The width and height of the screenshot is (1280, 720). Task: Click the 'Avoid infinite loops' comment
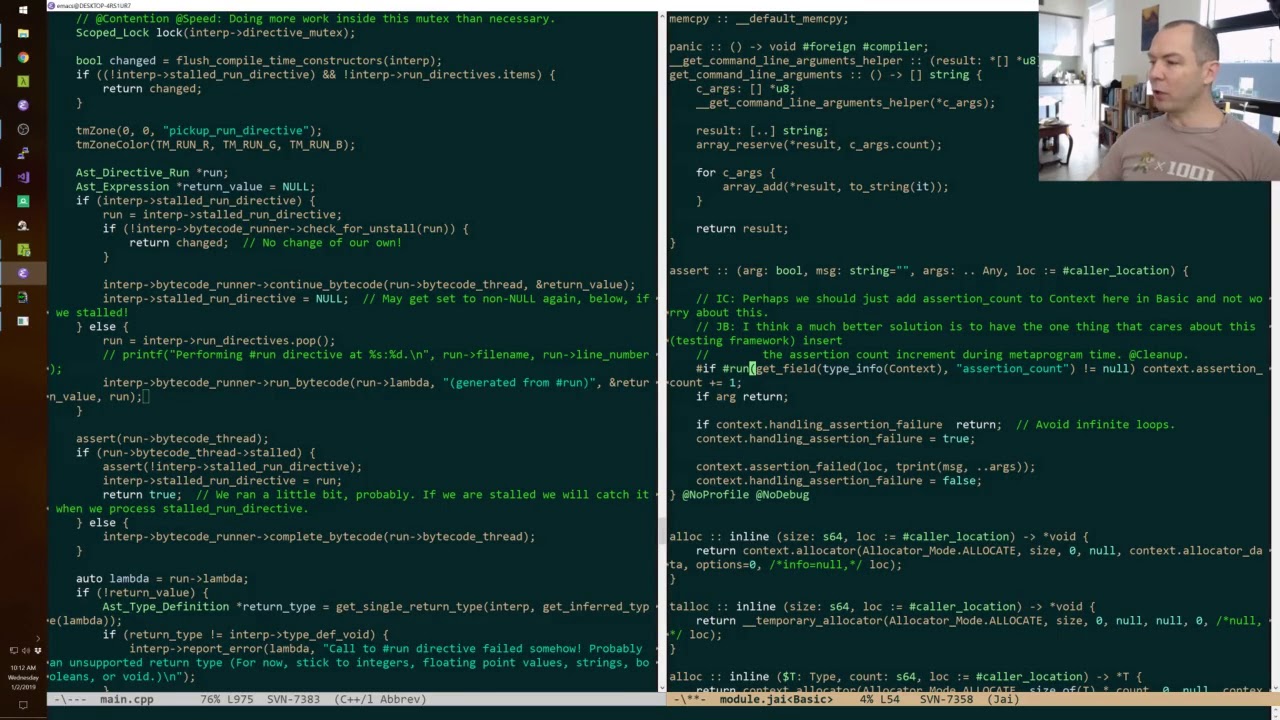1095,424
